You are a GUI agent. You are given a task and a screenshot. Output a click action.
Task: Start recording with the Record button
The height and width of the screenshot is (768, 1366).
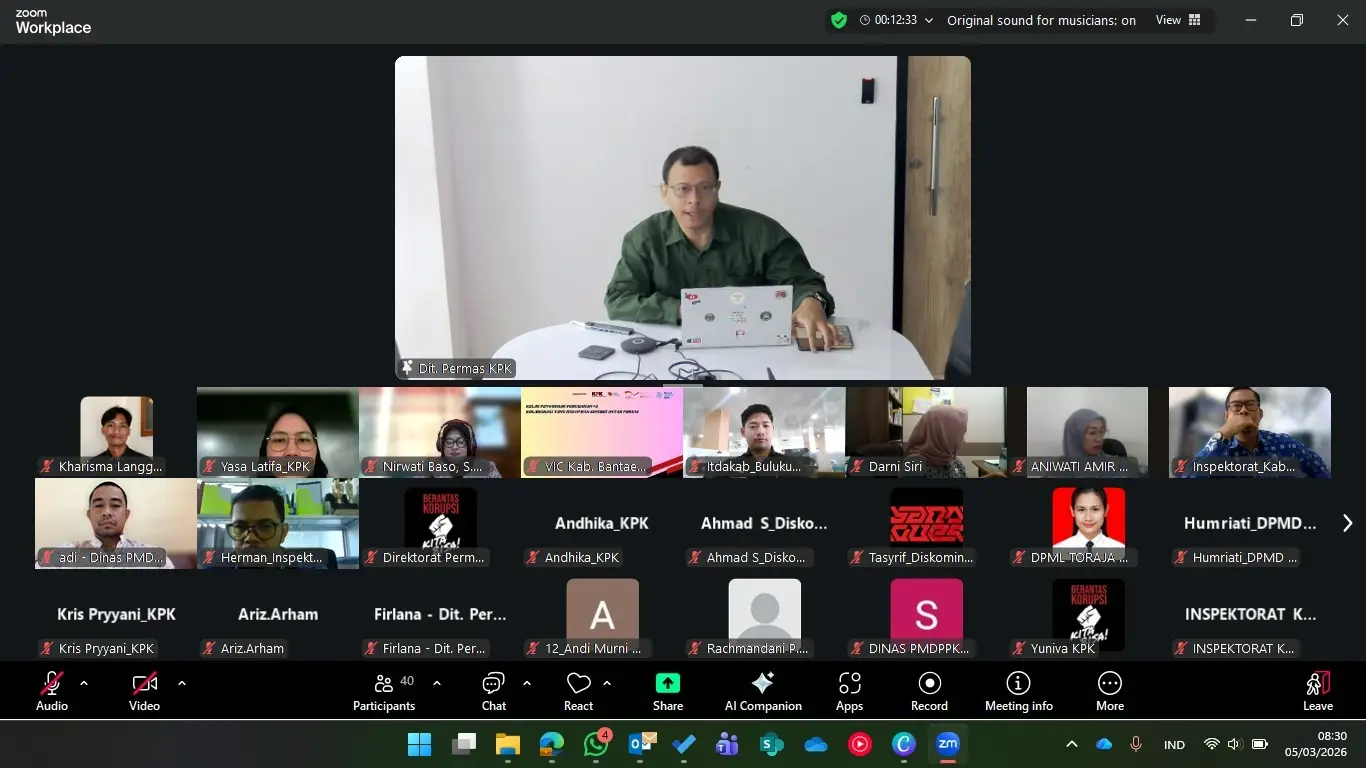coord(929,691)
